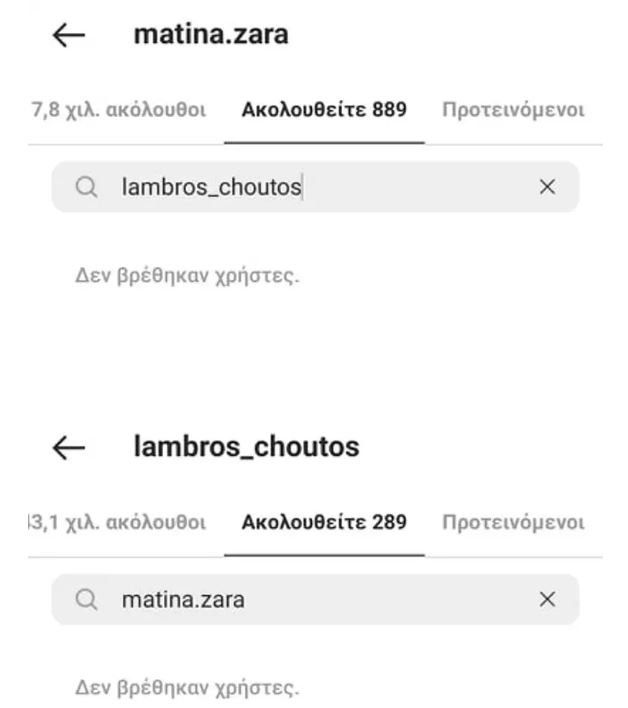Clear the matina.zara search query with X
628x708 pixels.
click(x=547, y=599)
